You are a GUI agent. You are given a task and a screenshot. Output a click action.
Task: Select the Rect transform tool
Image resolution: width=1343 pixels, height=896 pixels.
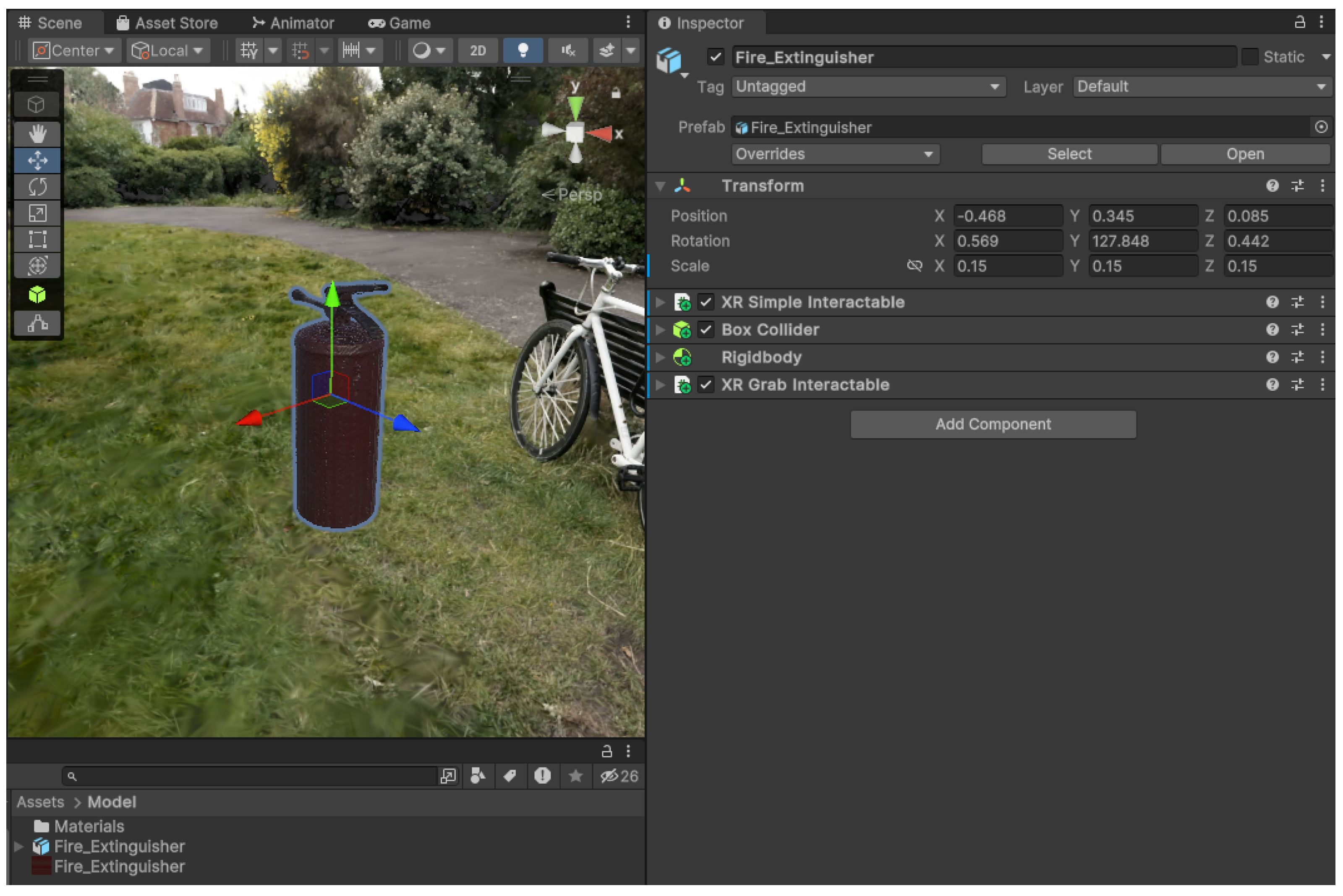[37, 240]
